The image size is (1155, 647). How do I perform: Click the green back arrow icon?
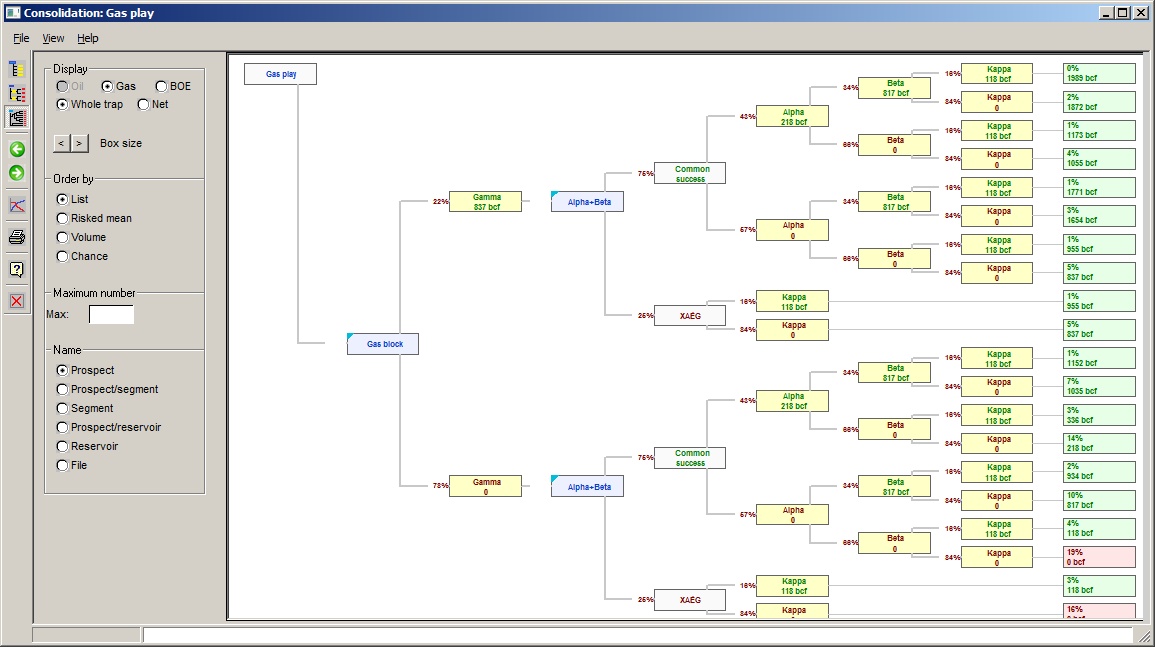point(17,149)
